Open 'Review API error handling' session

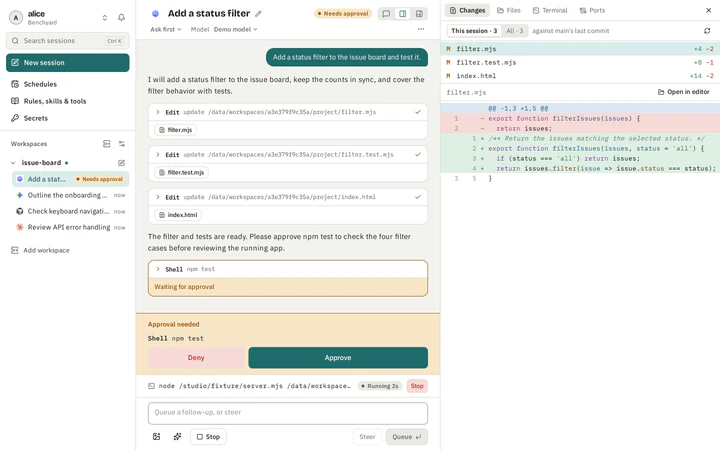coord(70,227)
